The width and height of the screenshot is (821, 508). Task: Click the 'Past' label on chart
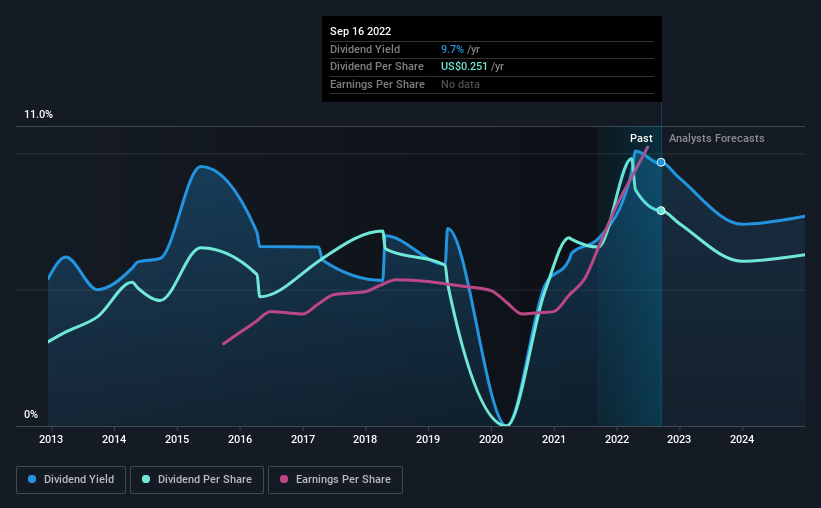coord(641,138)
